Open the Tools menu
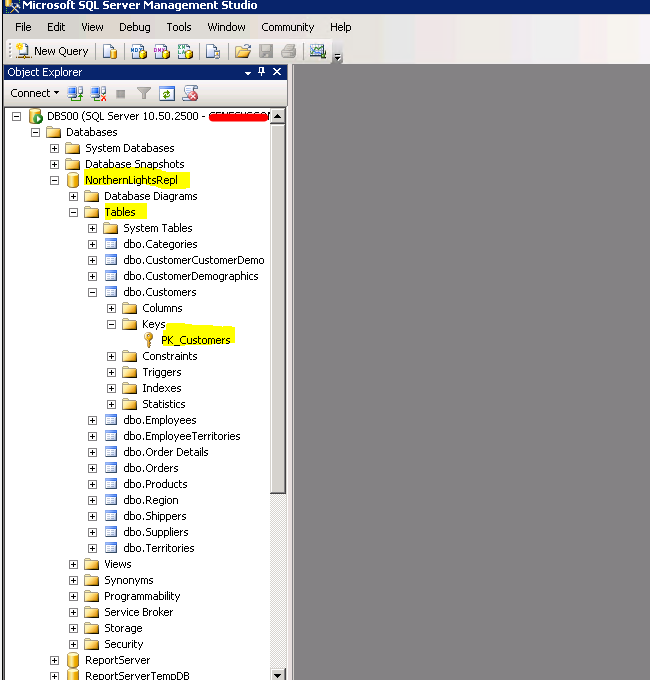Viewport: 650px width, 680px height. [179, 27]
